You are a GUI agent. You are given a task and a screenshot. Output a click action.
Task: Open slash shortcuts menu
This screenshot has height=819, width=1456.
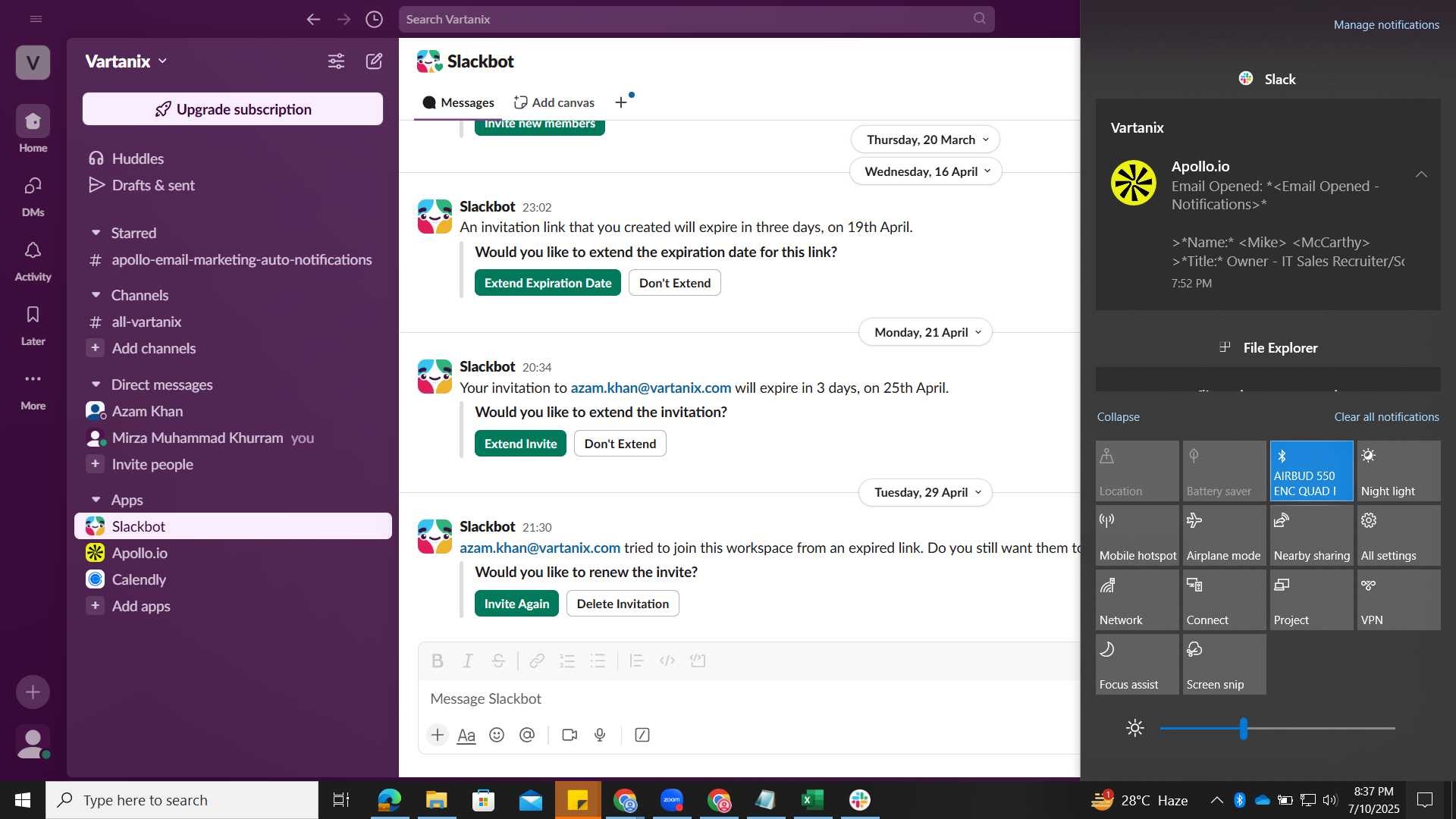click(642, 735)
